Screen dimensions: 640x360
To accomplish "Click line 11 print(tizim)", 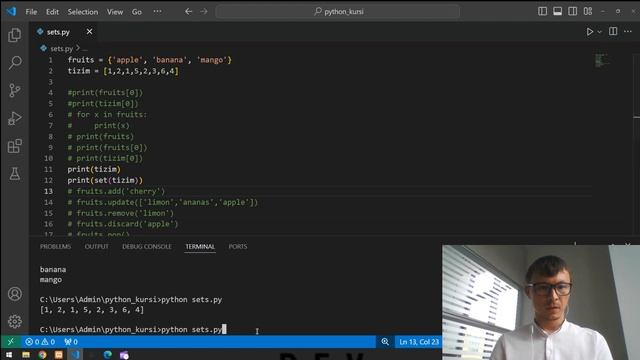I will [x=94, y=169].
